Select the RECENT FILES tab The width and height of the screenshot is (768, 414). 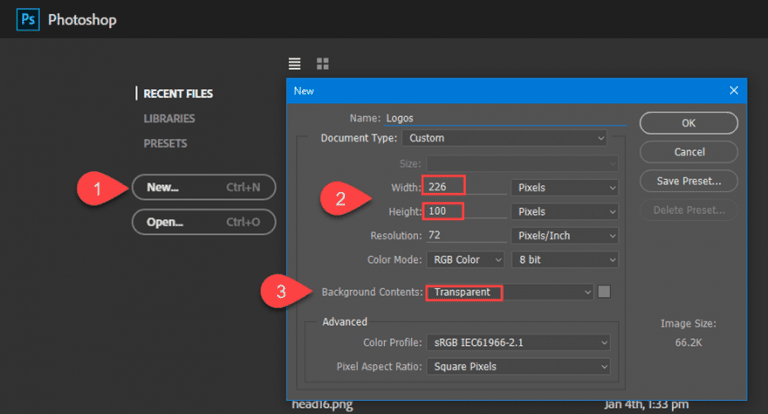178,94
